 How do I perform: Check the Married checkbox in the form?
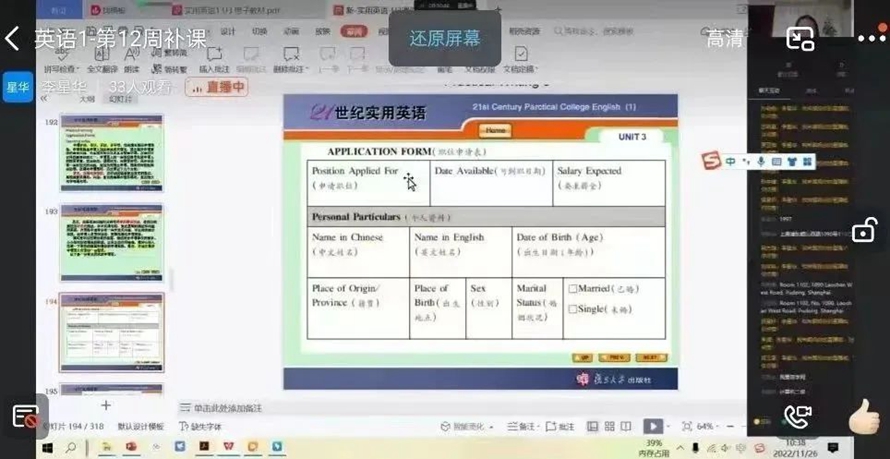click(573, 289)
